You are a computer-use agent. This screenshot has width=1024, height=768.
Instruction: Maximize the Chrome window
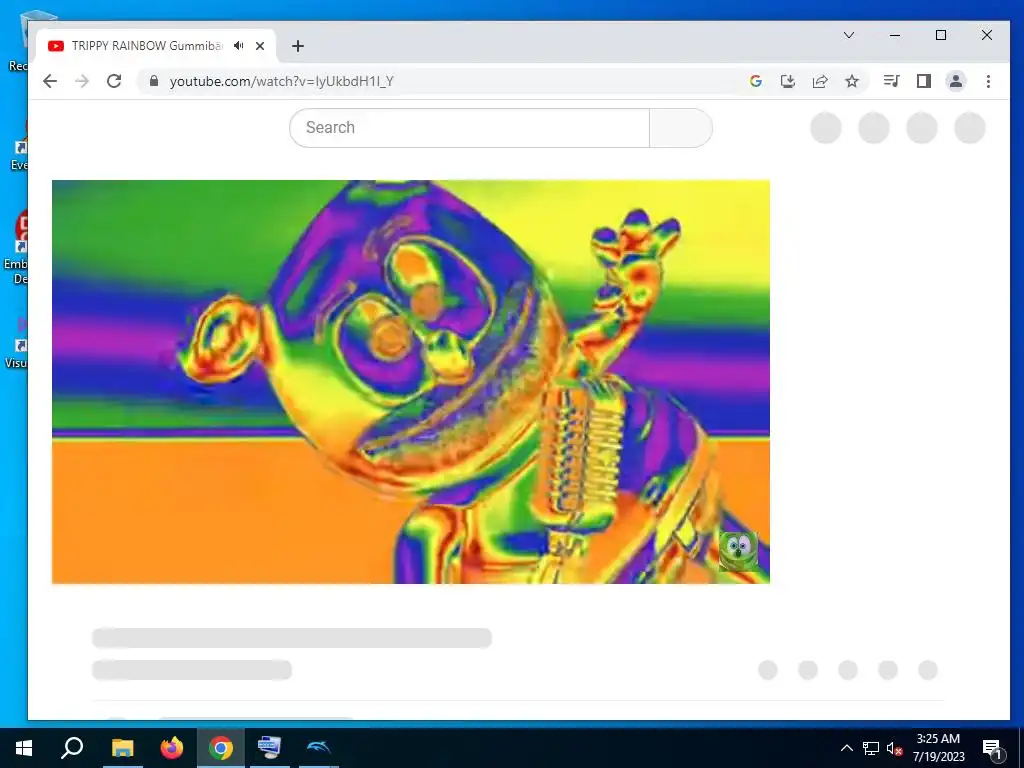click(941, 35)
